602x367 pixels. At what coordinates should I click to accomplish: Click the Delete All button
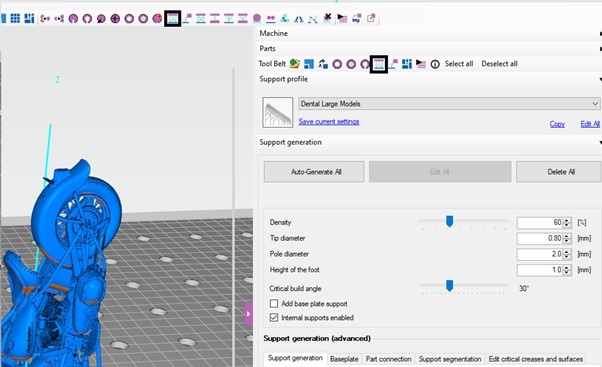pos(559,172)
